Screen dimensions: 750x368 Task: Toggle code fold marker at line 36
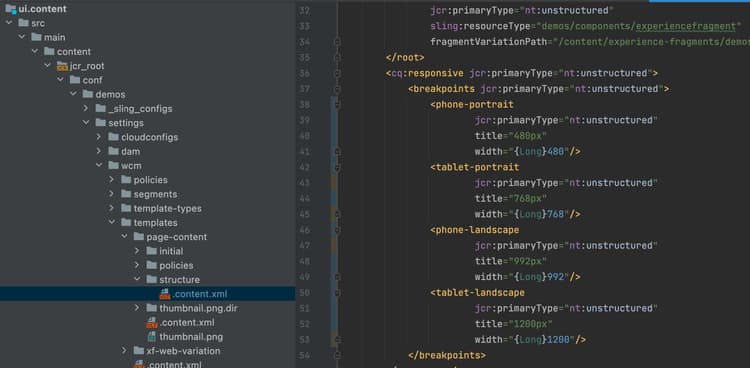pyautogui.click(x=337, y=73)
